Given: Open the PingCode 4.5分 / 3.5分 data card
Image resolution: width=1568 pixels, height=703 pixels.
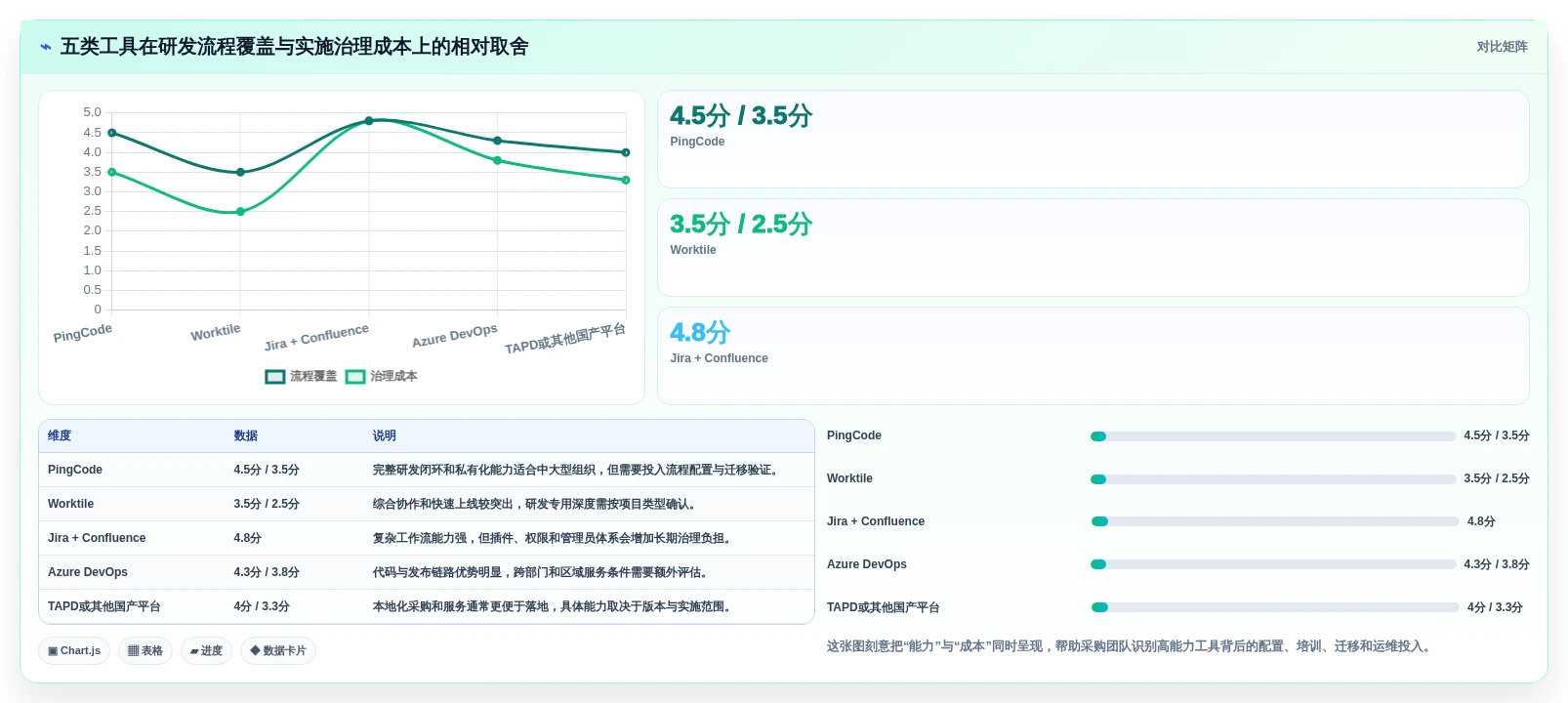Looking at the screenshot, I should pos(1093,139).
